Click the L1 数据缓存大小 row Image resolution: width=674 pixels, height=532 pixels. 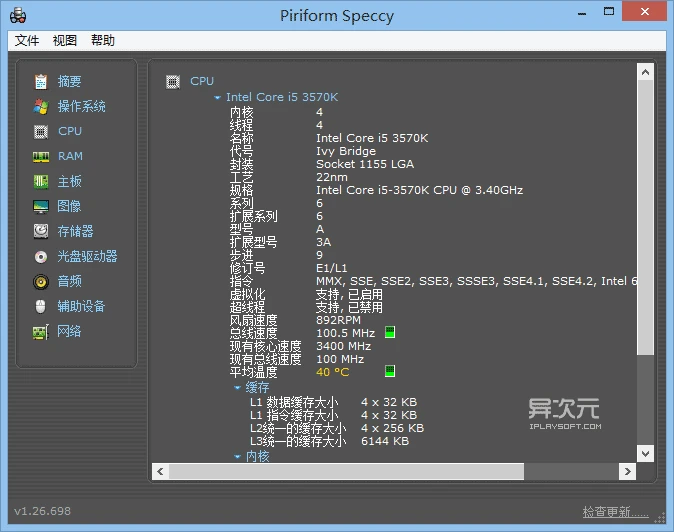point(334,402)
